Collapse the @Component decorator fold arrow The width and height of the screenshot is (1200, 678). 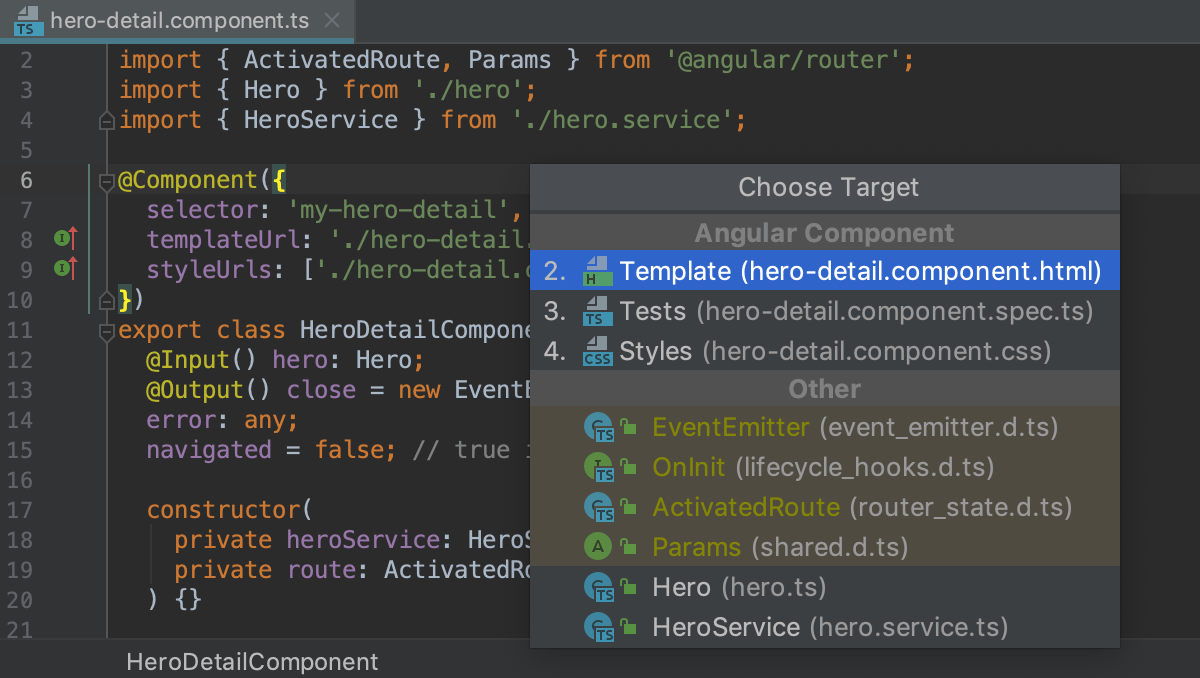106,182
